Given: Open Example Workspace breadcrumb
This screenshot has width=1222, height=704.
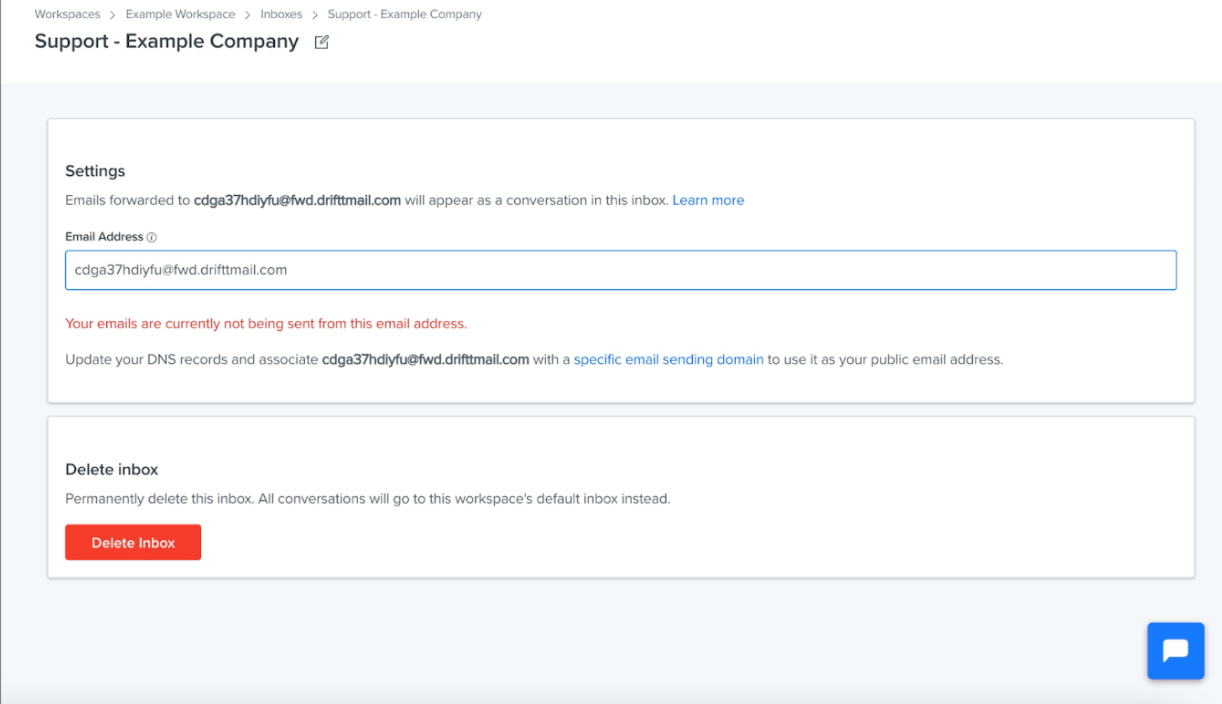Looking at the screenshot, I should point(180,15).
